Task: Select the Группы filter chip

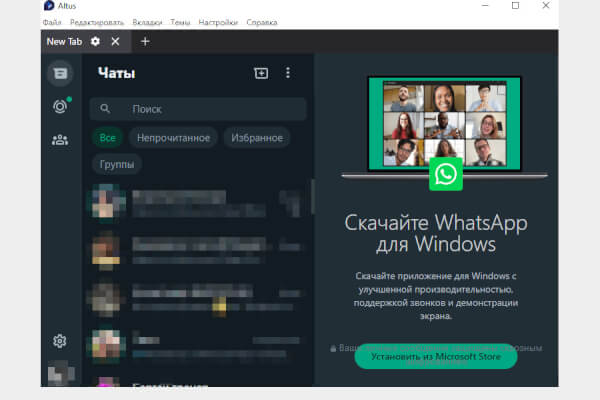Action: click(x=117, y=164)
